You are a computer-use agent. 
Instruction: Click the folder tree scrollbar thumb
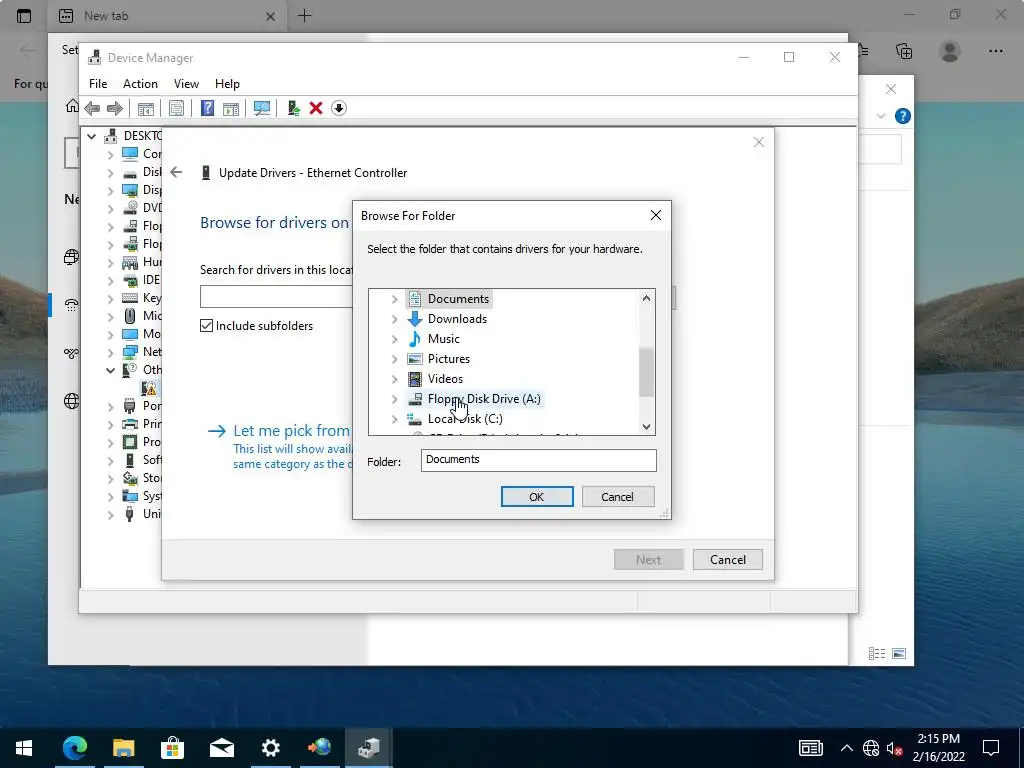pos(646,372)
